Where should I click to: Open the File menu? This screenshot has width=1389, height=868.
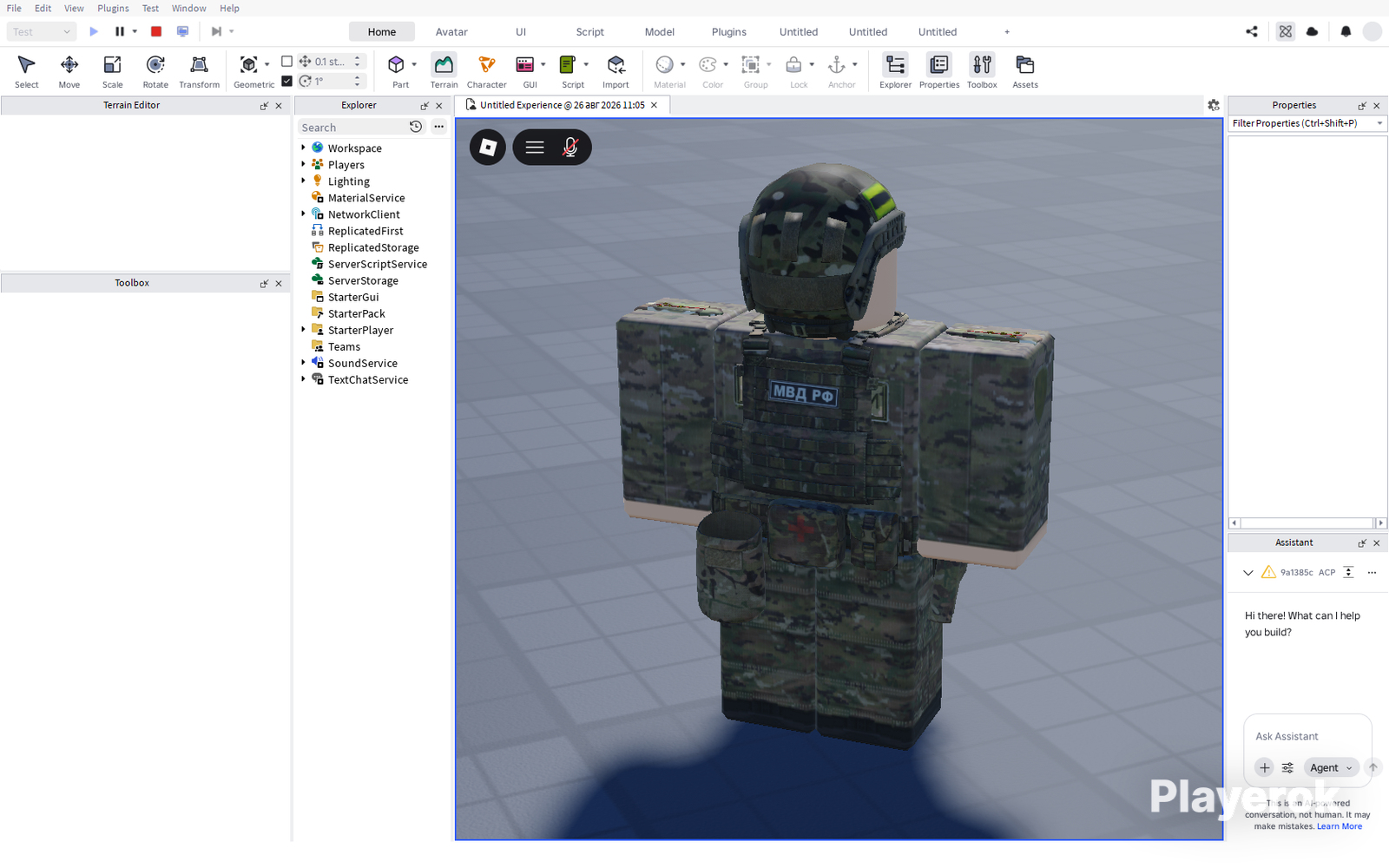[14, 8]
